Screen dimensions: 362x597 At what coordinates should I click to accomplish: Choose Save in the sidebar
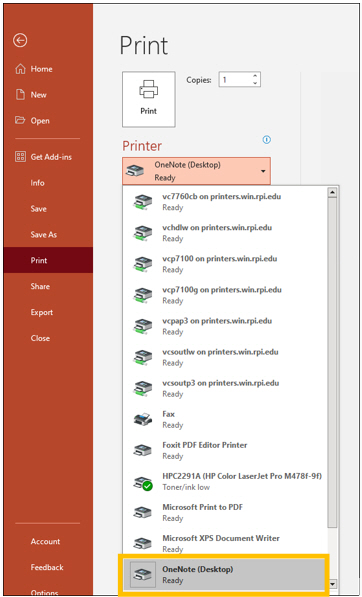coord(48,209)
